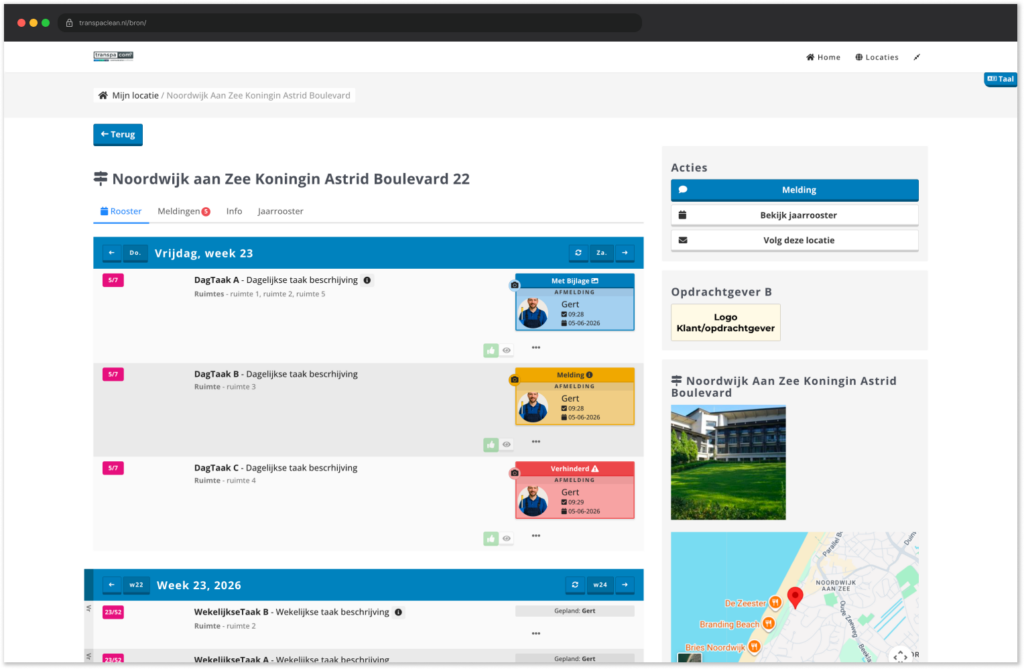Click the w24 week button

(600, 585)
